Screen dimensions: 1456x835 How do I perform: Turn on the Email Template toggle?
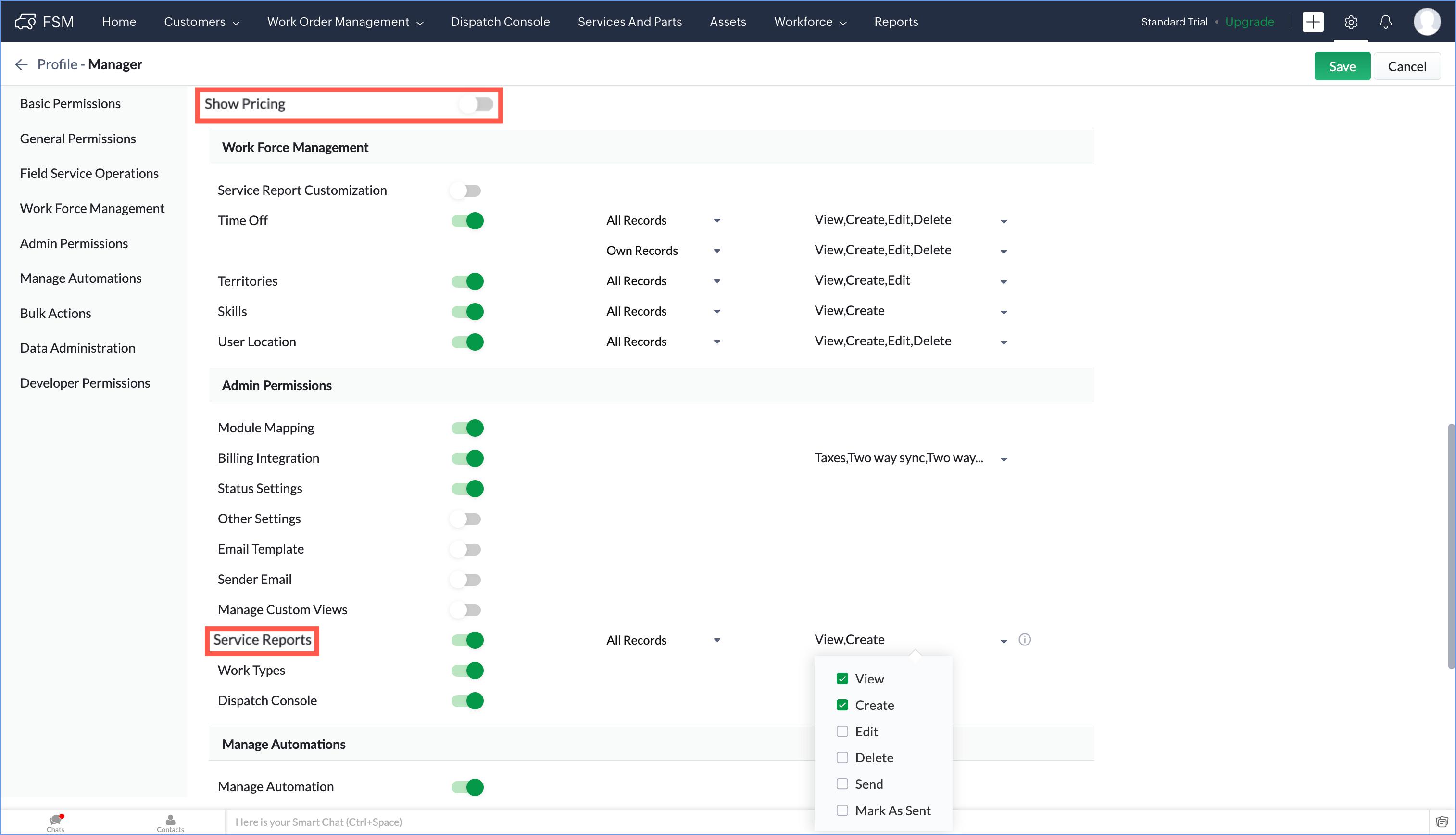466,549
